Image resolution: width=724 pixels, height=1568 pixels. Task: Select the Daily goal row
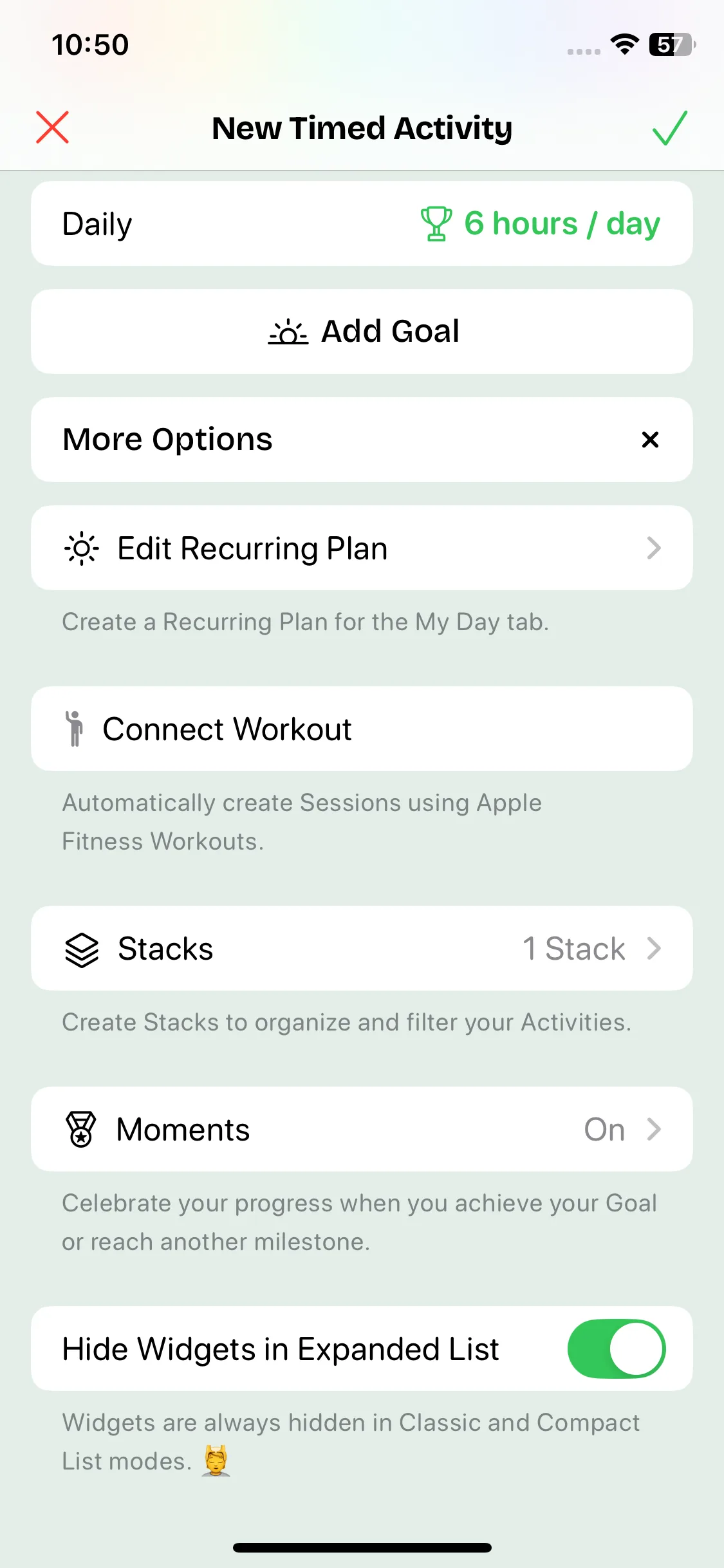(97, 224)
